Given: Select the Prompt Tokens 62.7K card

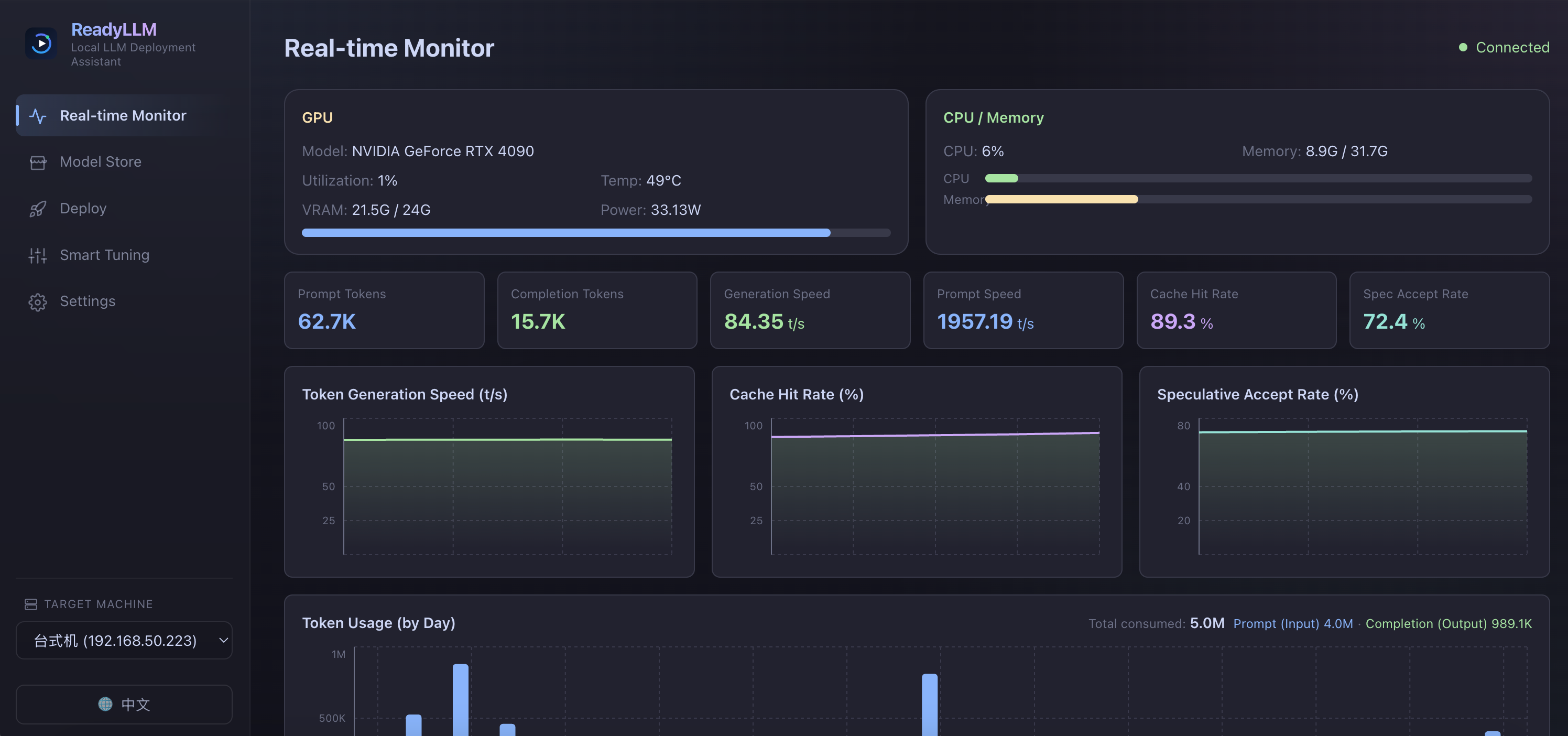Looking at the screenshot, I should [x=384, y=310].
